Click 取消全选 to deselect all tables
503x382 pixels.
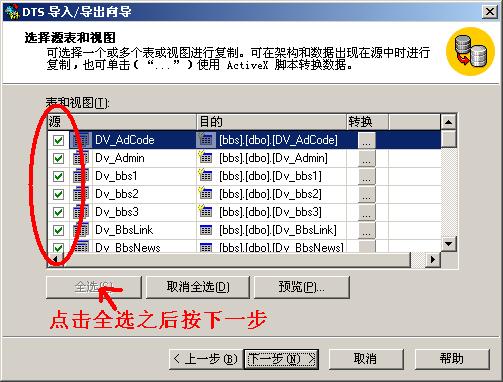pos(198,287)
